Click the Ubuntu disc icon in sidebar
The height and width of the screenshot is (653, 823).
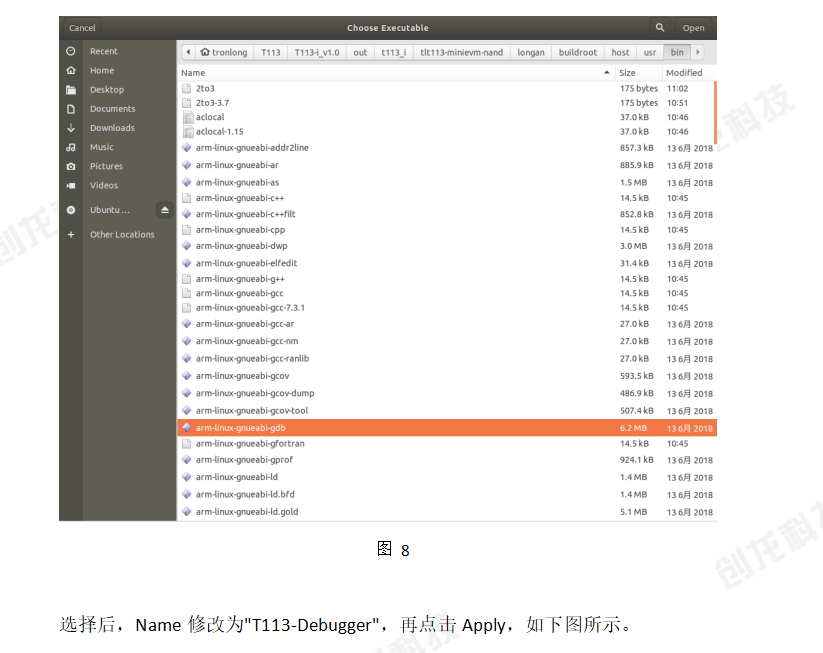click(x=71, y=210)
